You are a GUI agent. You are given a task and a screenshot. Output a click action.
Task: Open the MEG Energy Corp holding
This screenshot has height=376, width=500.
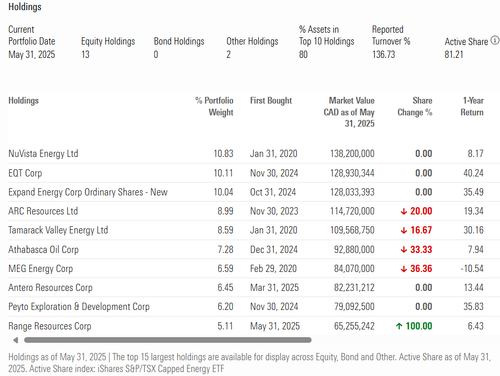41,269
